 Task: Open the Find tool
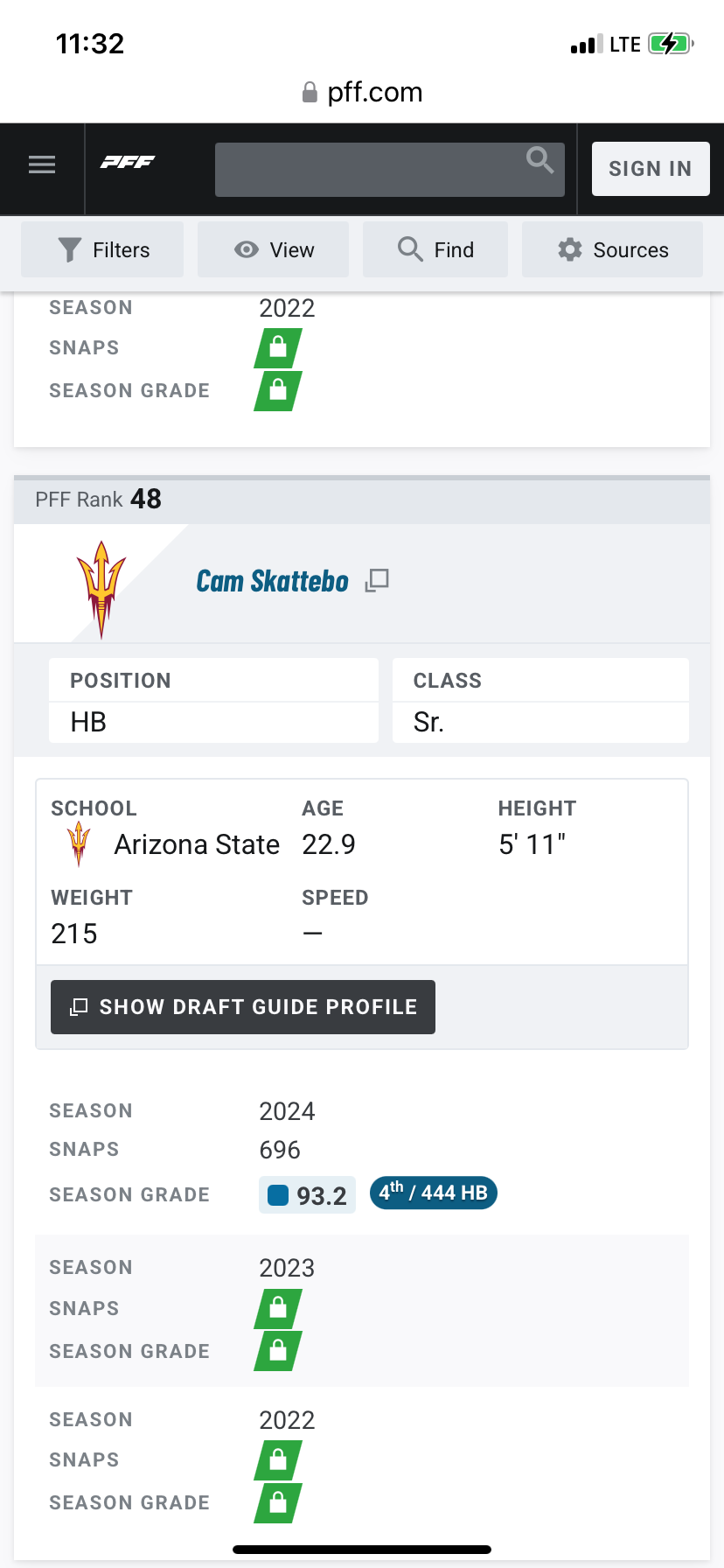435,250
